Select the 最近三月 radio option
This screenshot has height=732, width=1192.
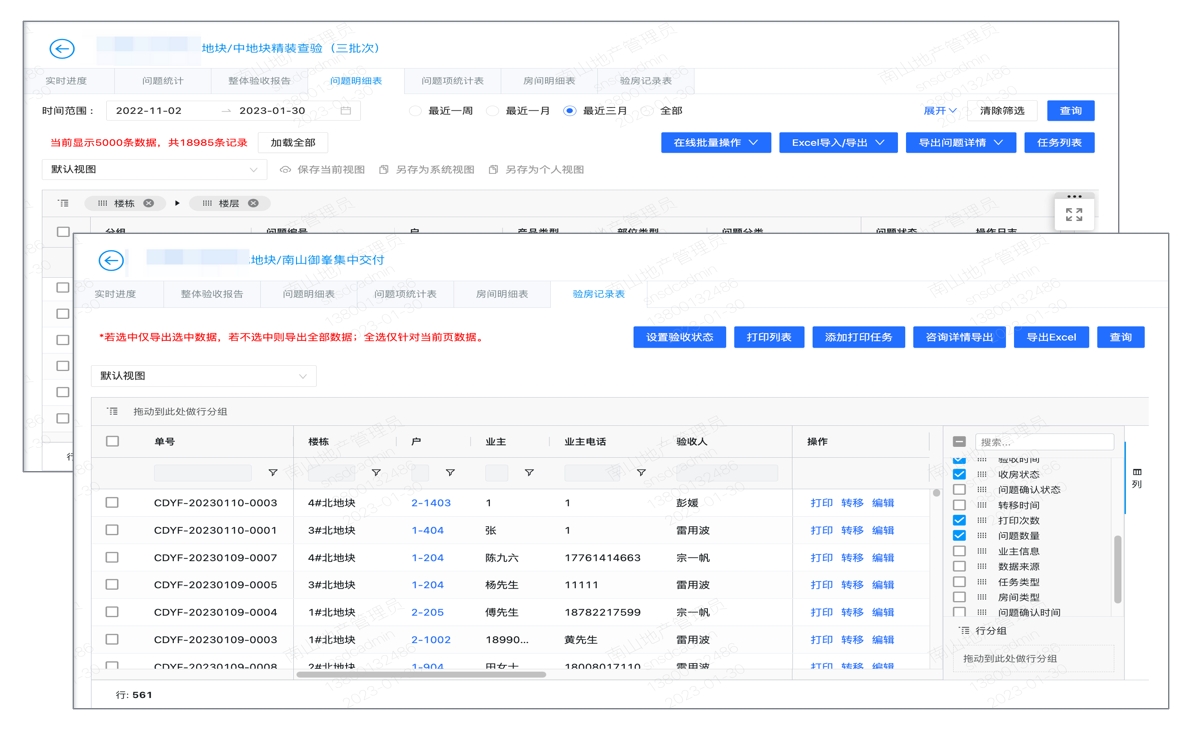569,111
